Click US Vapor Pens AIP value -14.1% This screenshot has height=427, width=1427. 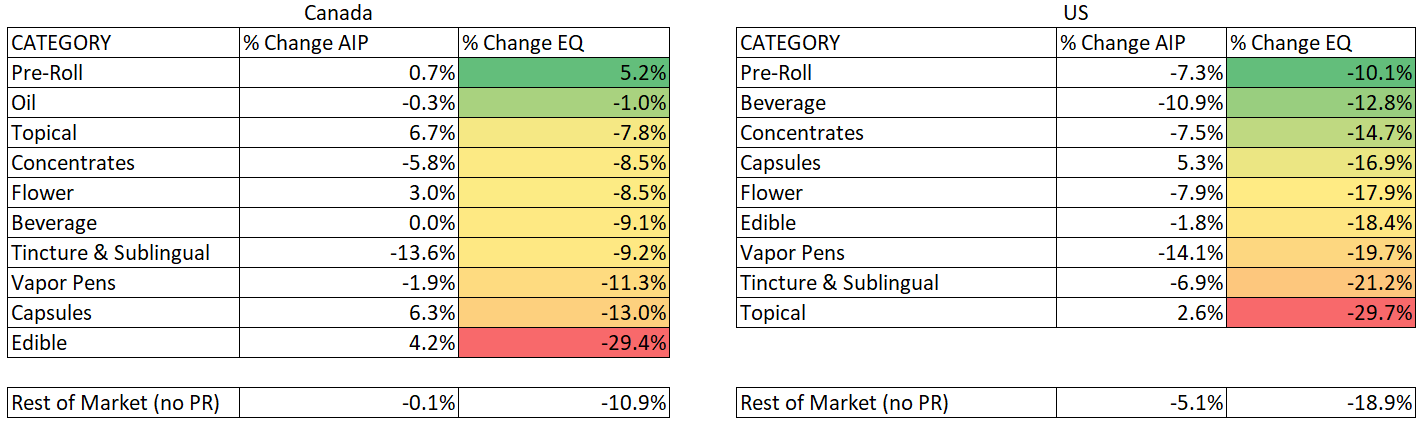[1141, 253]
